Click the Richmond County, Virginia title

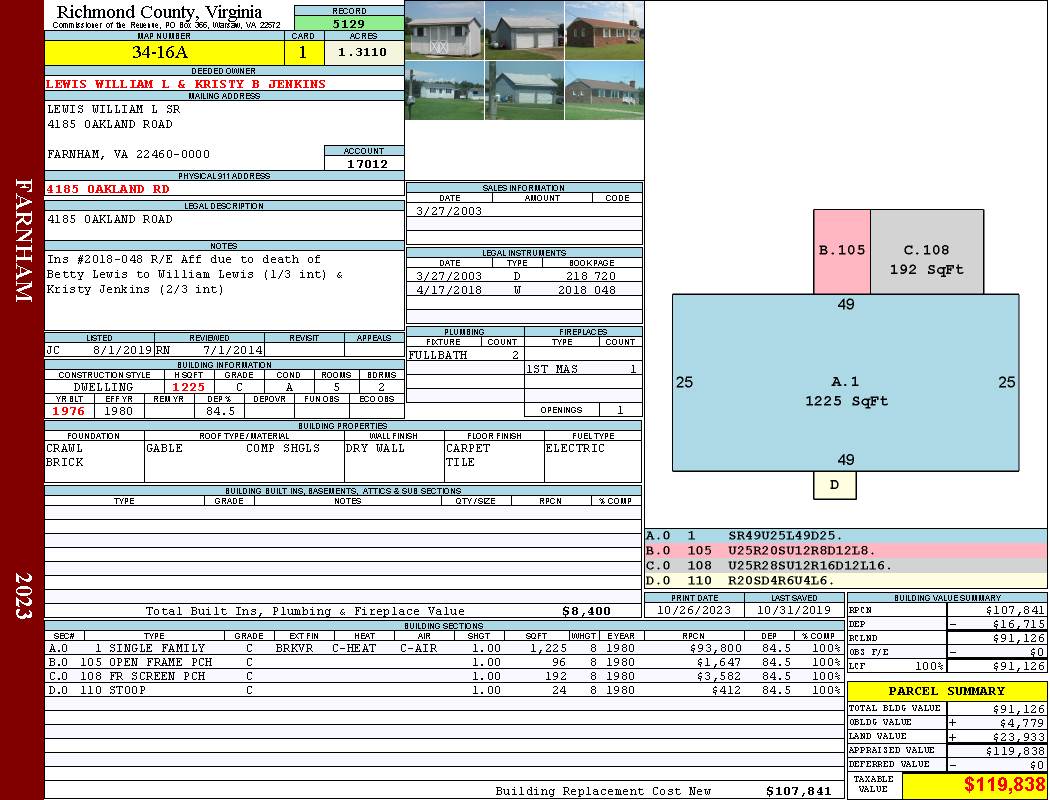click(159, 12)
